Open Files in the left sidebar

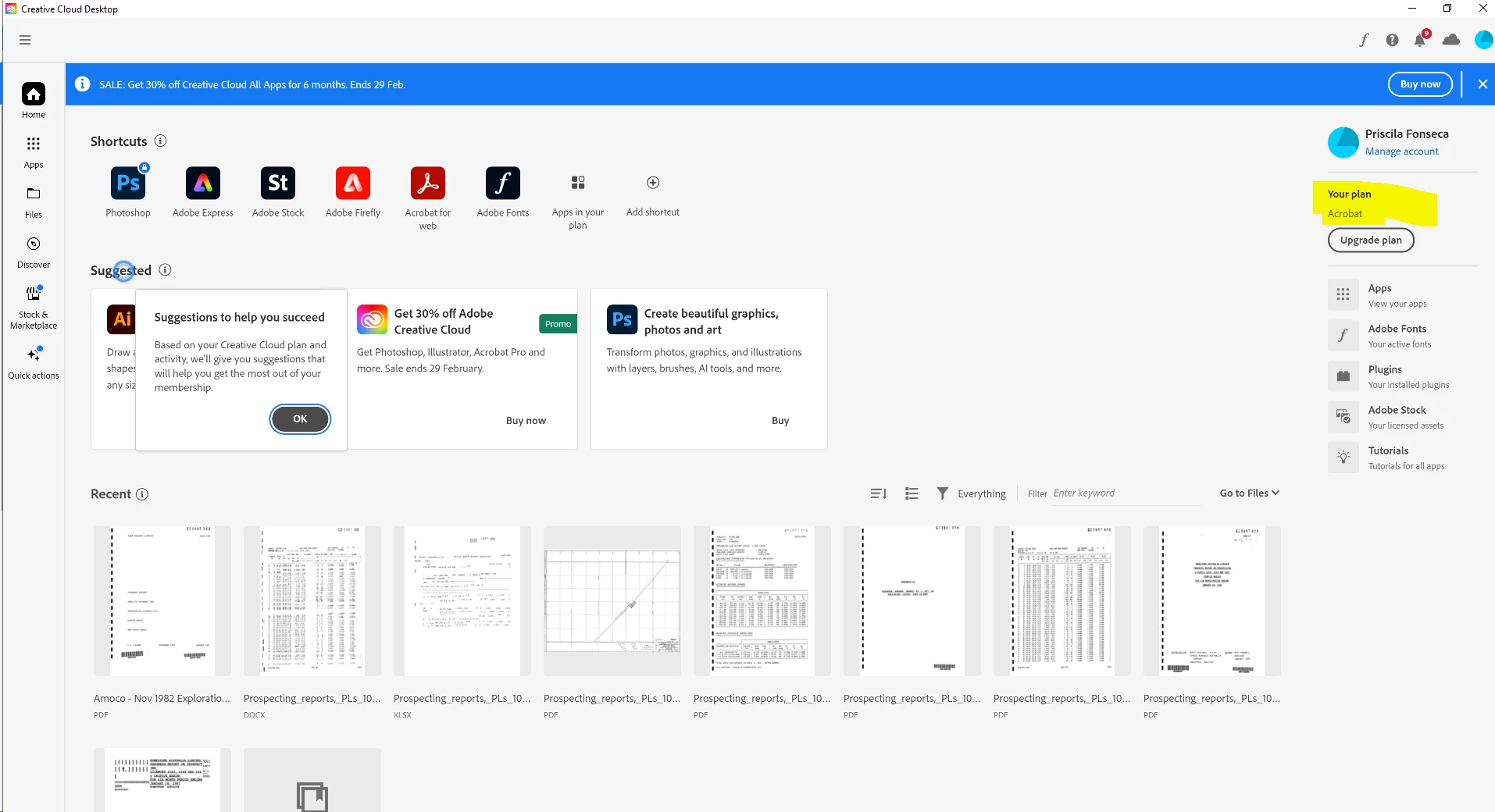point(34,201)
